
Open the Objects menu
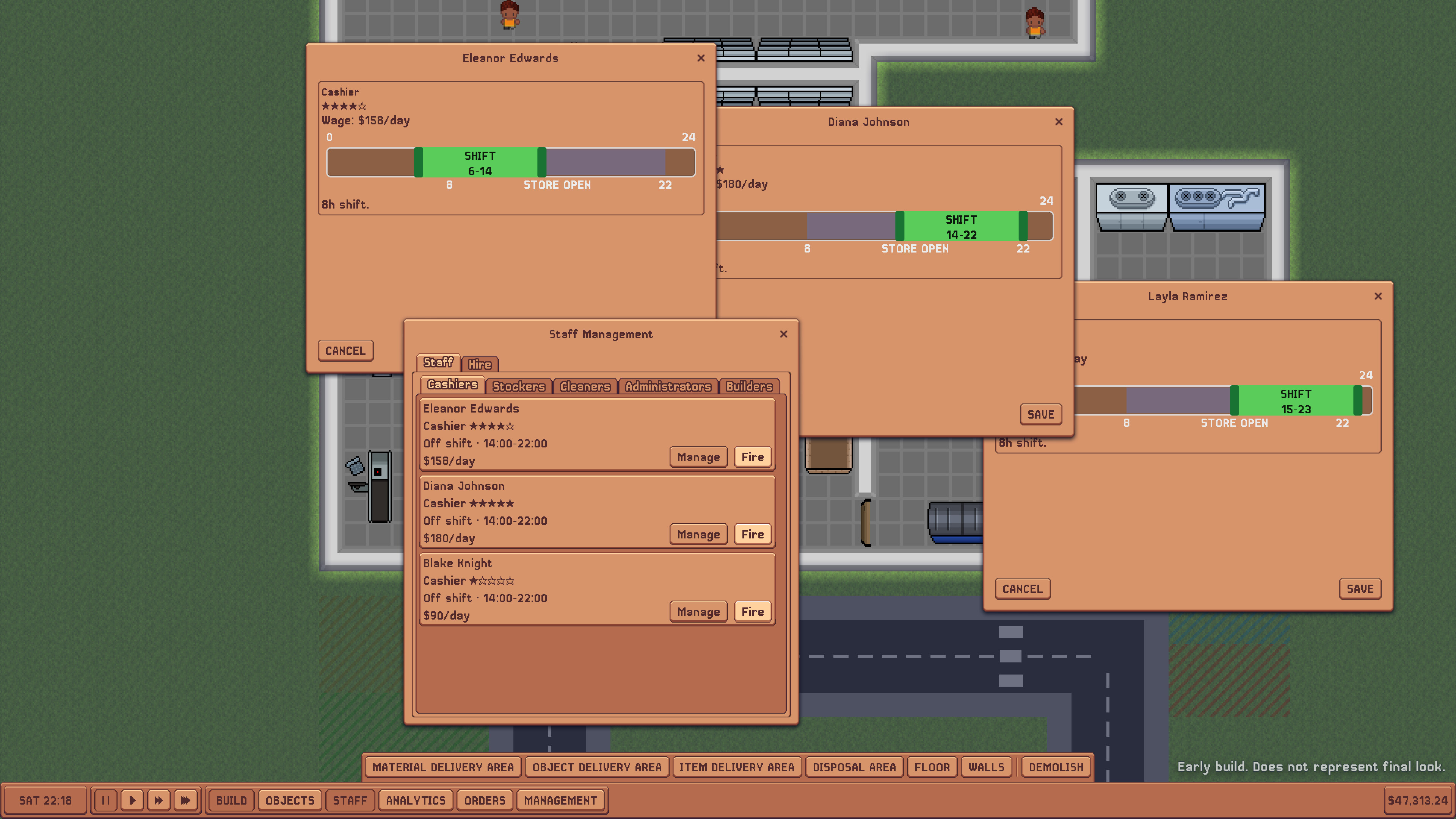point(290,800)
